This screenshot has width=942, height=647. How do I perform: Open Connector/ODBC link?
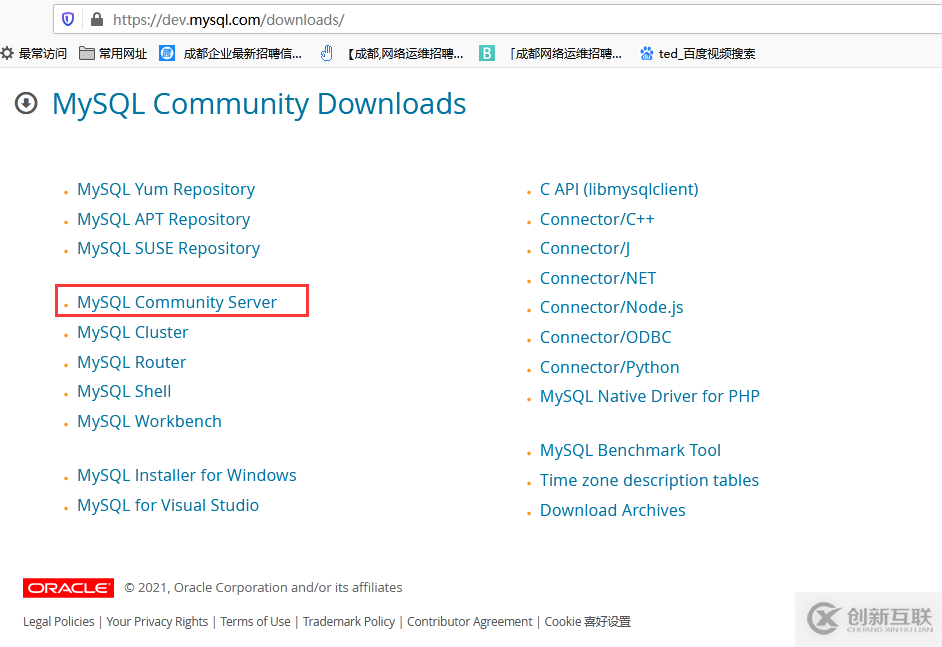606,337
